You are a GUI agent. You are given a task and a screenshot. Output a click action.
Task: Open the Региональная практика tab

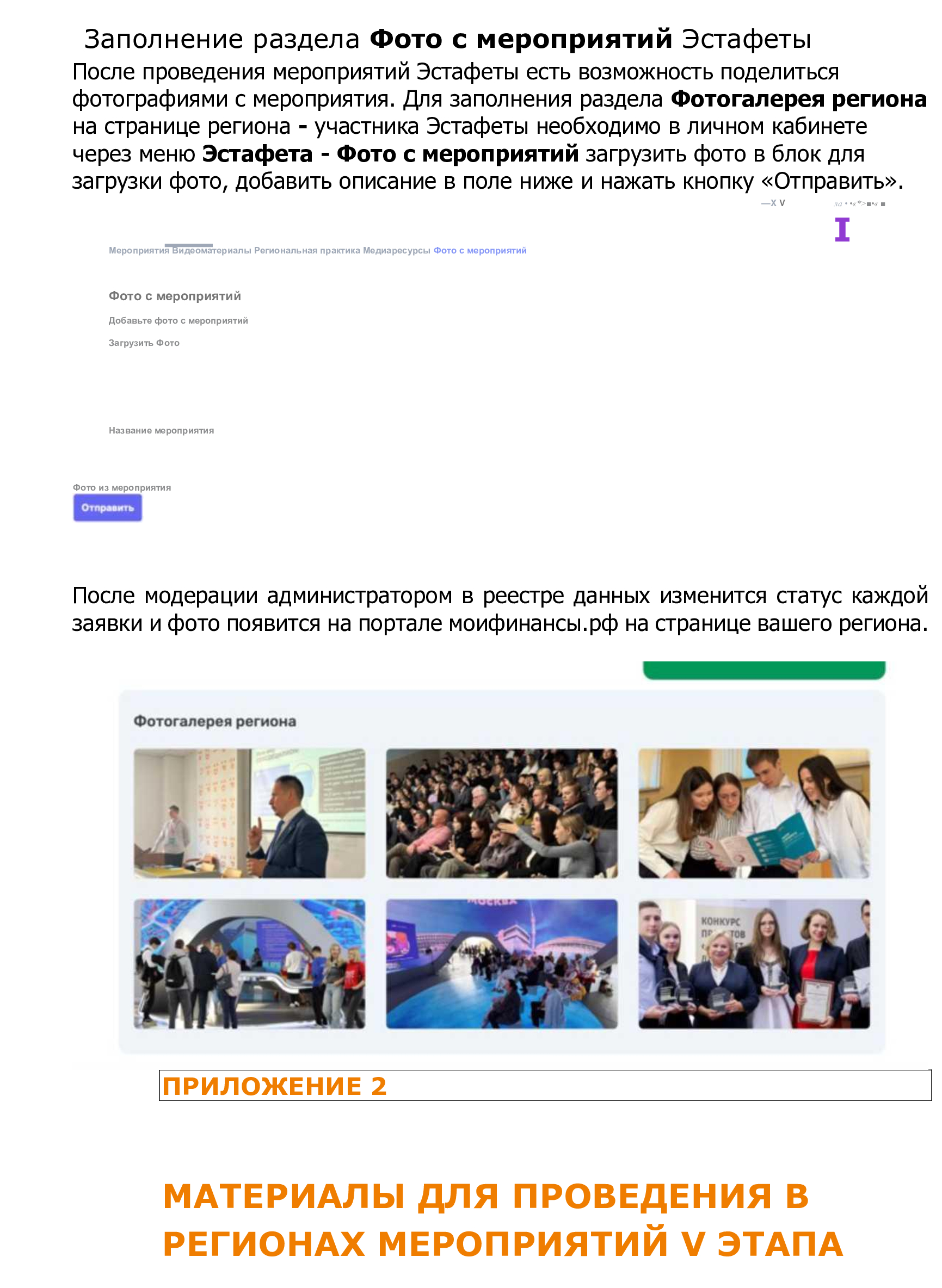[x=307, y=251]
